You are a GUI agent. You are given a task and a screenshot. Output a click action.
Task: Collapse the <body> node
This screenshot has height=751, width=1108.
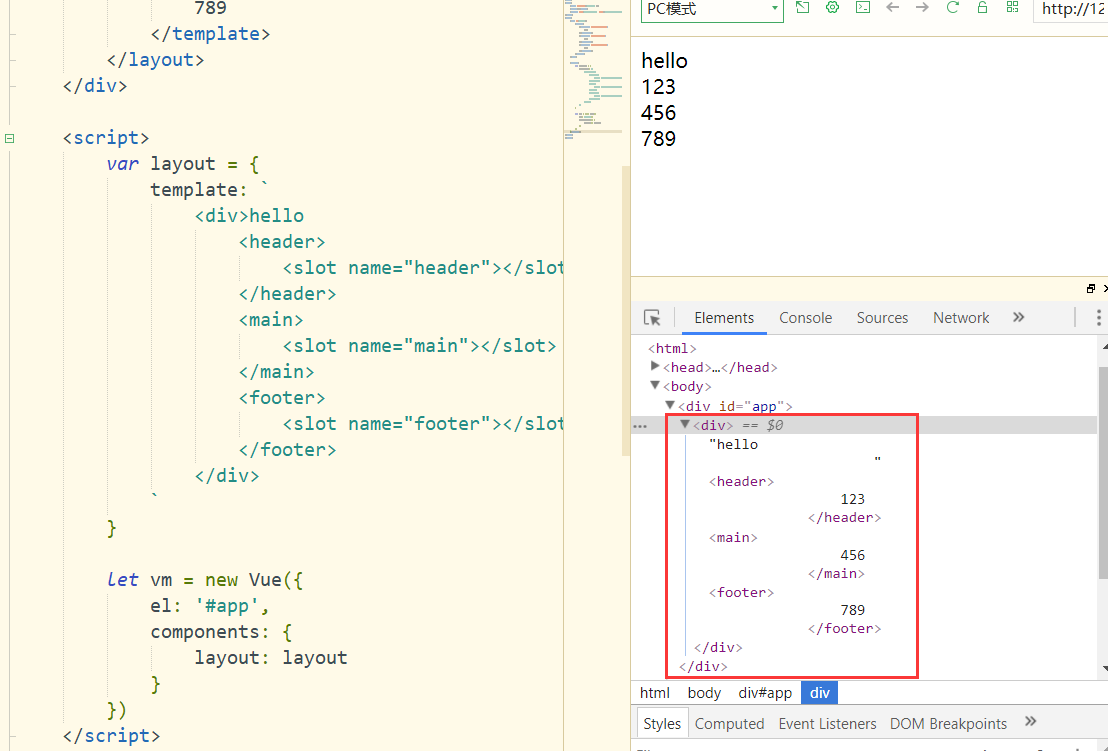coord(655,385)
